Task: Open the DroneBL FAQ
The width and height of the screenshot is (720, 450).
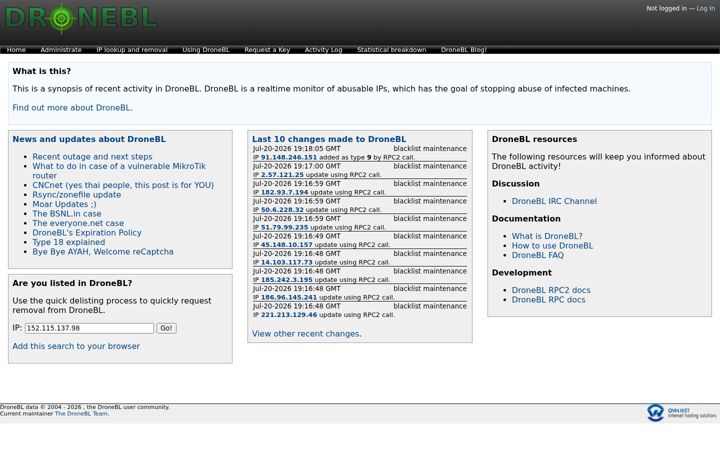Action: click(x=538, y=255)
